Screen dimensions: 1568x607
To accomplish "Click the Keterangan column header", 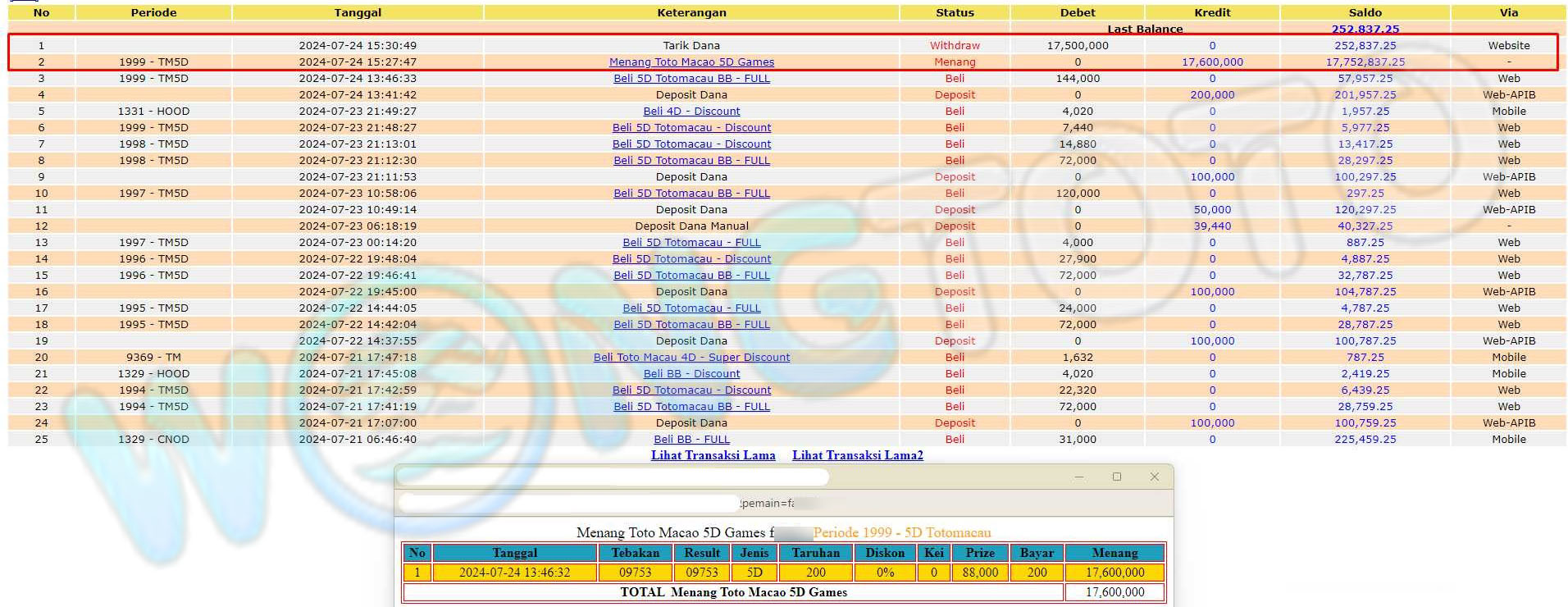I will [691, 12].
